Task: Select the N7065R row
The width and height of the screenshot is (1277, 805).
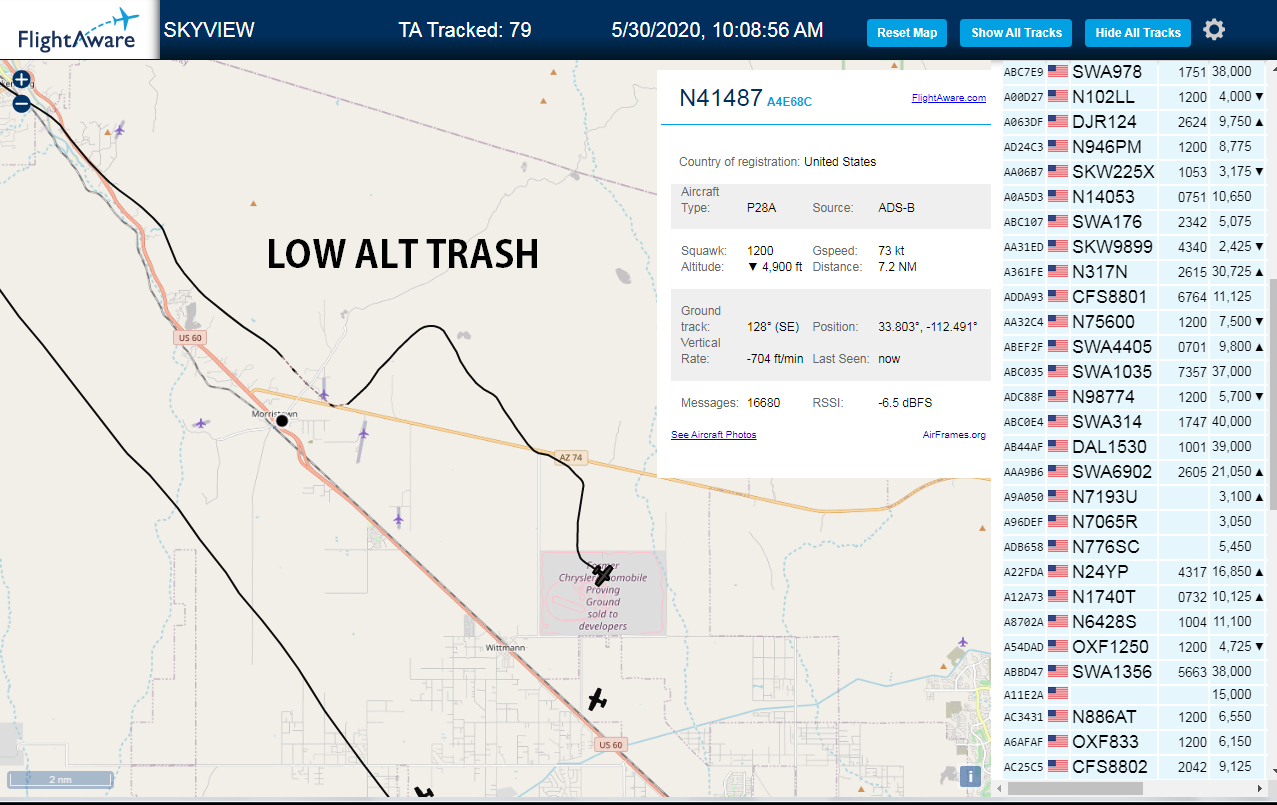Action: click(1134, 522)
